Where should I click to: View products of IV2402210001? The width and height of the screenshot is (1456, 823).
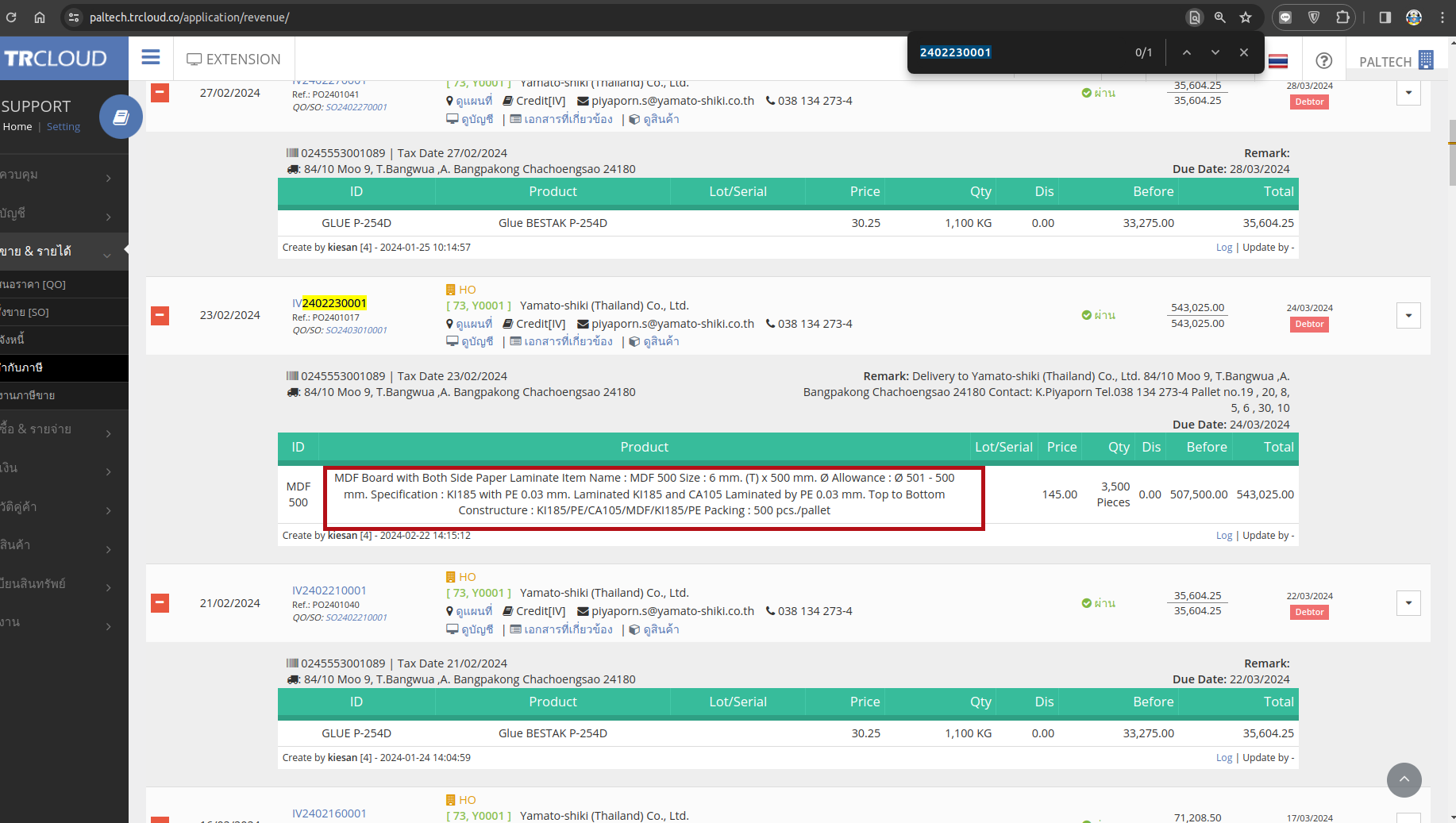click(654, 629)
